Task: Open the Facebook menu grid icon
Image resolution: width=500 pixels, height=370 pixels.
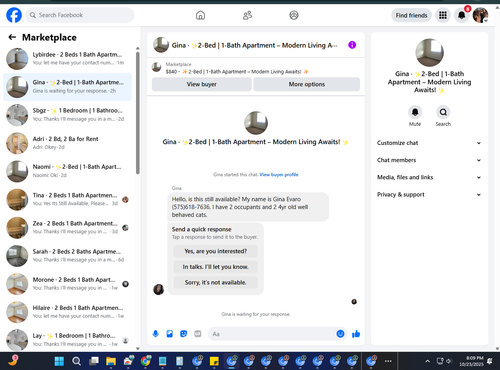Action: [443, 15]
